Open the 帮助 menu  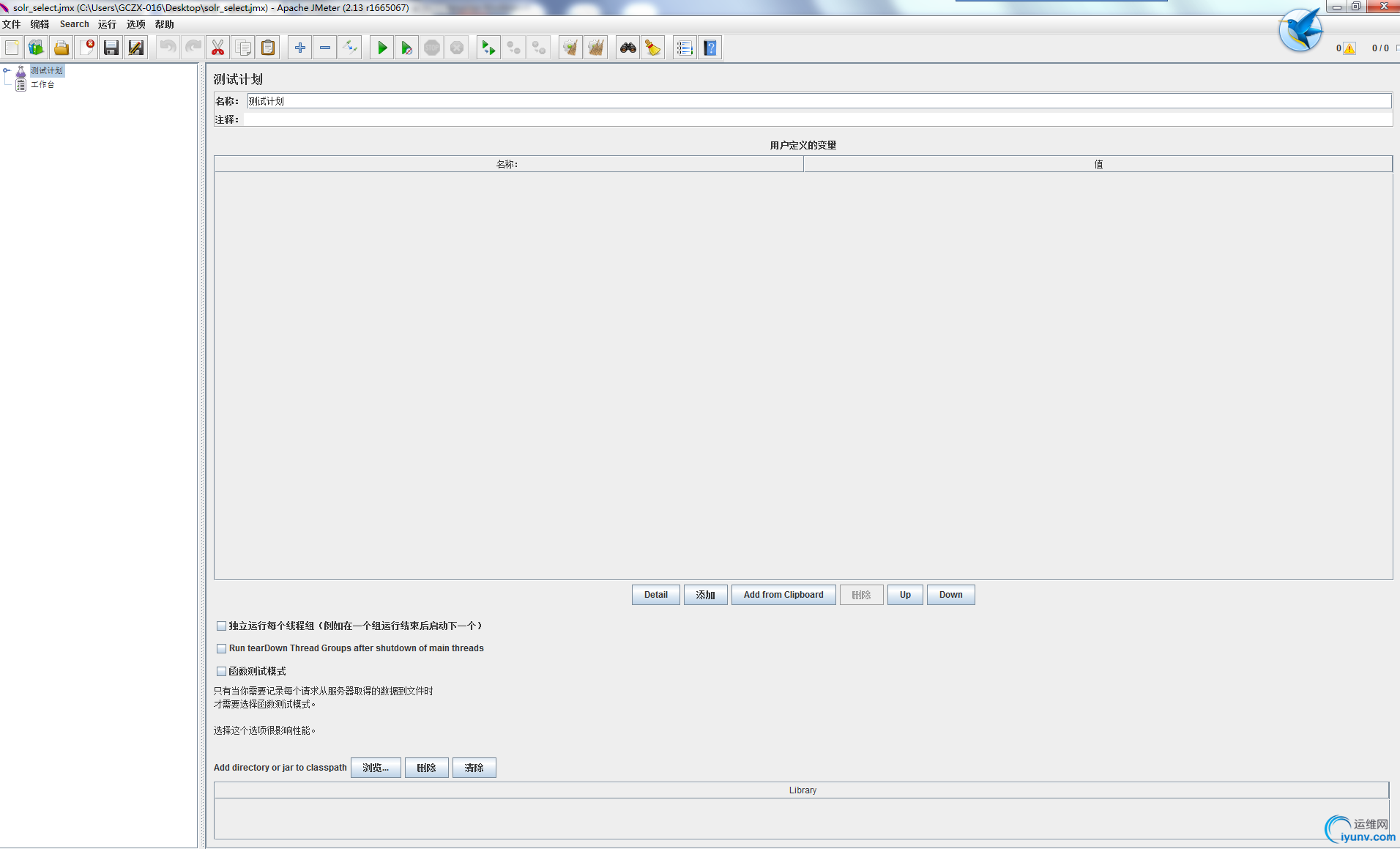pyautogui.click(x=165, y=24)
